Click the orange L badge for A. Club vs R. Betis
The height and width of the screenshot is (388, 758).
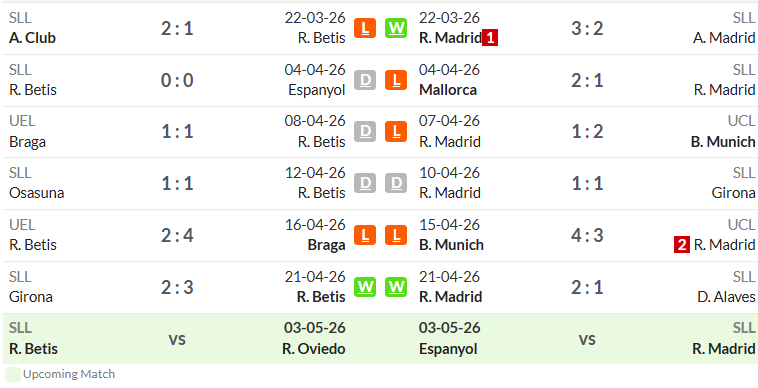click(x=365, y=28)
